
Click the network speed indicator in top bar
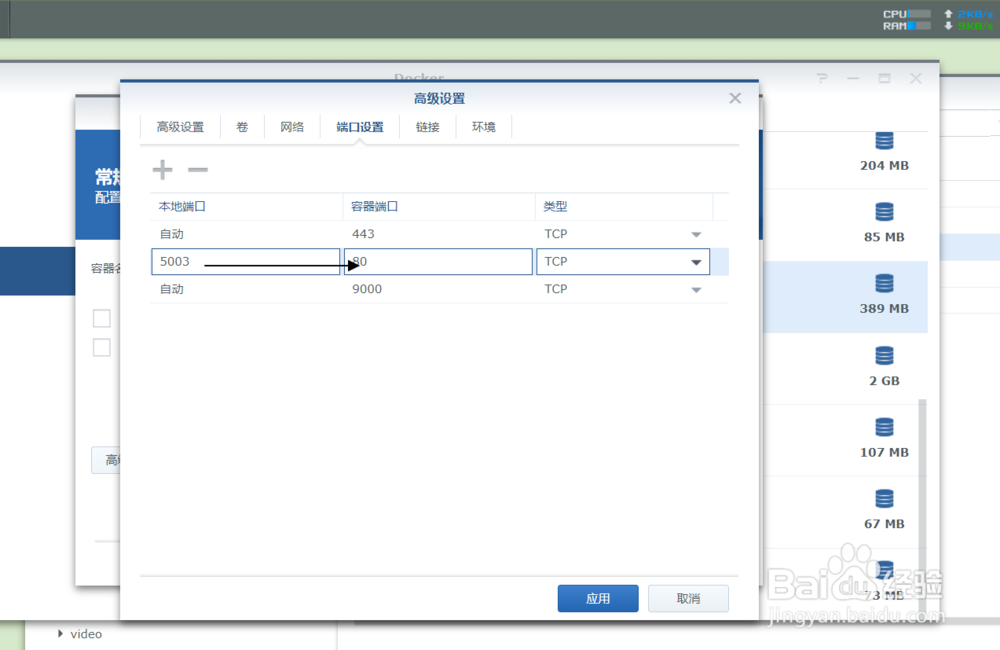[968, 20]
